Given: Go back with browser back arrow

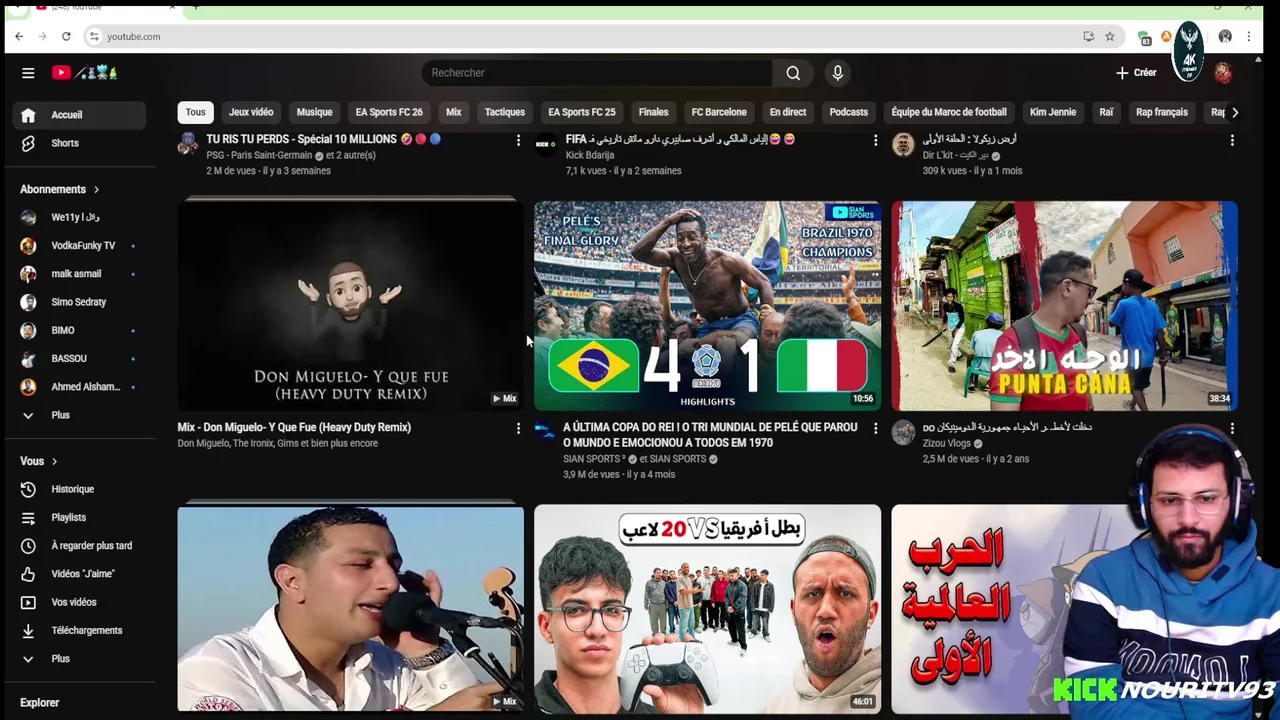Looking at the screenshot, I should [19, 37].
